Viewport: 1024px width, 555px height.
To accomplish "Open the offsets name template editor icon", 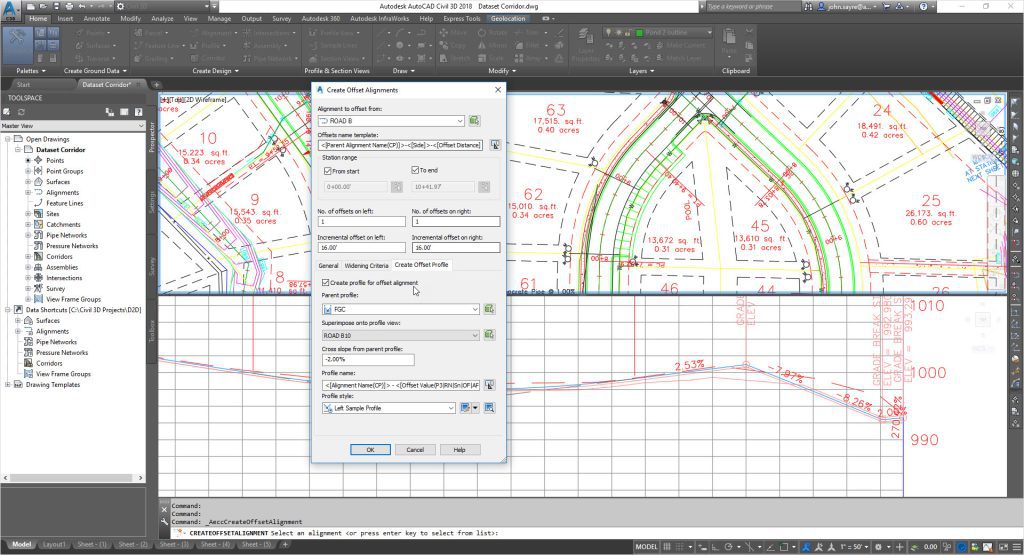I will (494, 145).
